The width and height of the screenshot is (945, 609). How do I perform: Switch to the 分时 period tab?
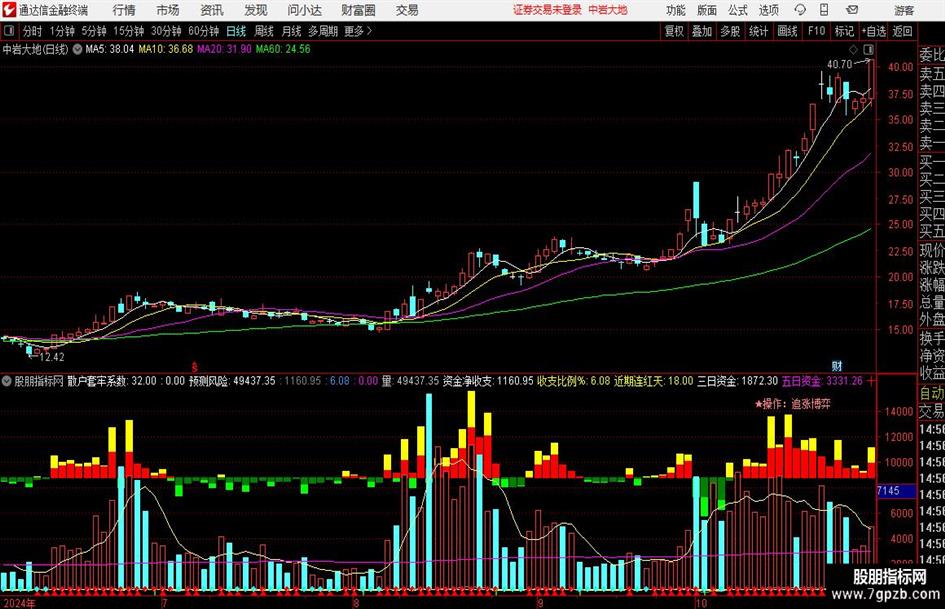click(x=33, y=31)
